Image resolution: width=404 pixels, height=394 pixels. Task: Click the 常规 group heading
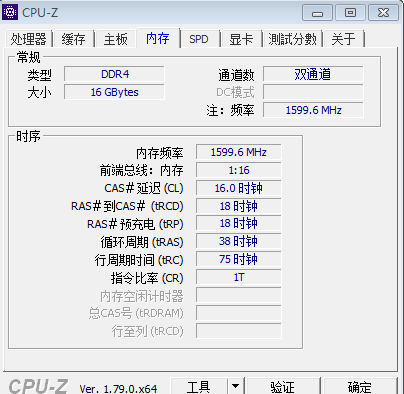(29, 57)
